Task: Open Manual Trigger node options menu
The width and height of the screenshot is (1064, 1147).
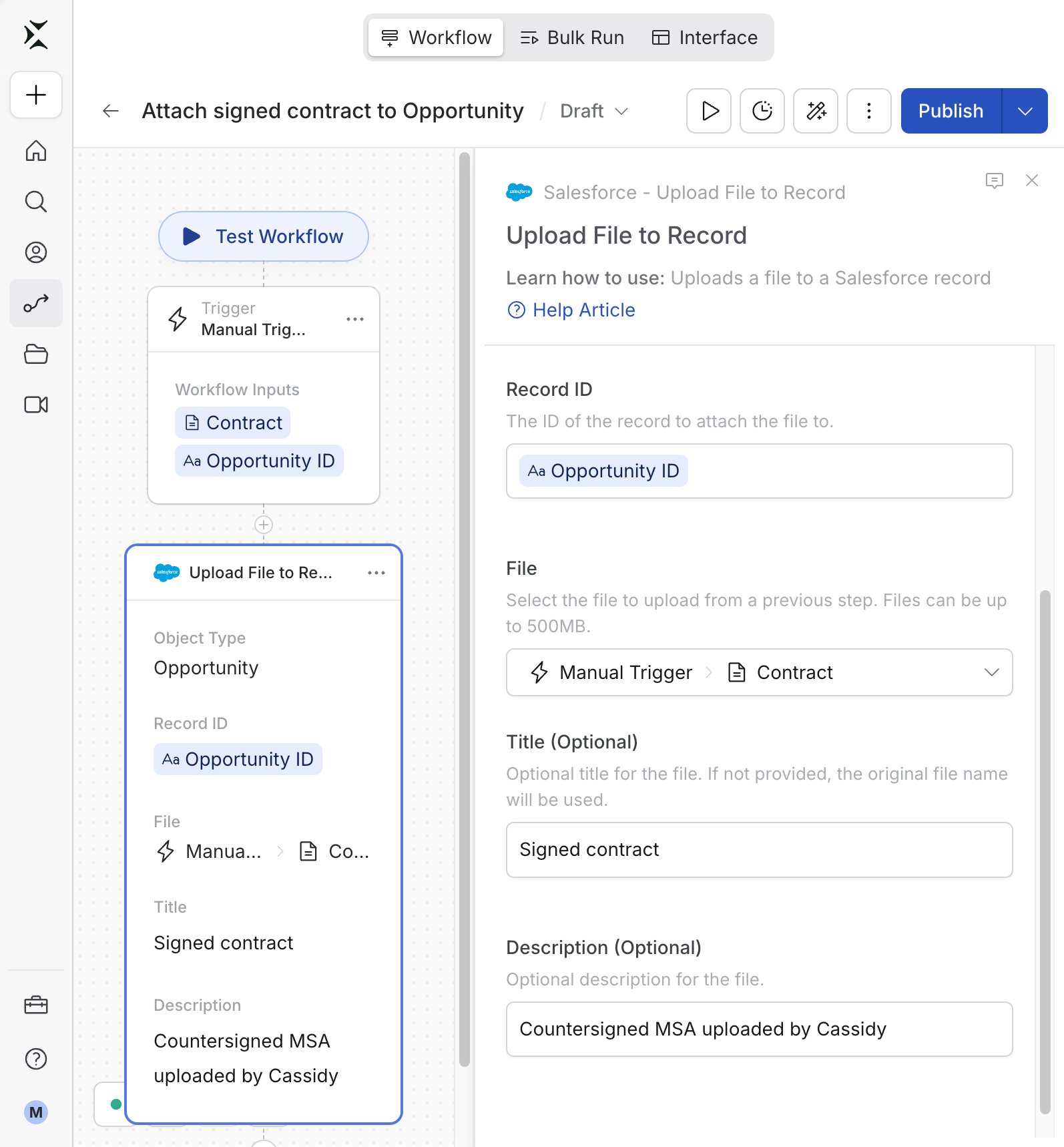Action: [x=355, y=319]
